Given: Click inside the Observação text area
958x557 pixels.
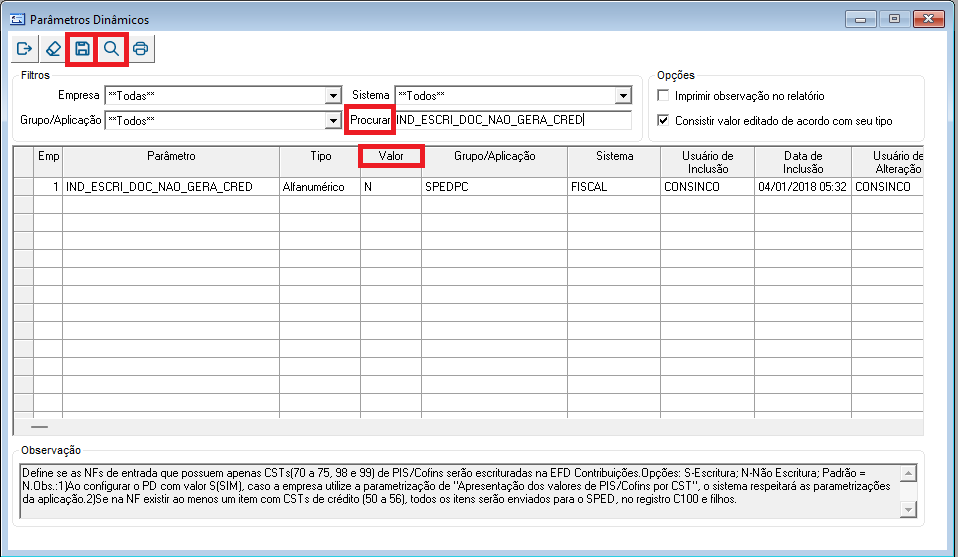Looking at the screenshot, I should coord(460,492).
